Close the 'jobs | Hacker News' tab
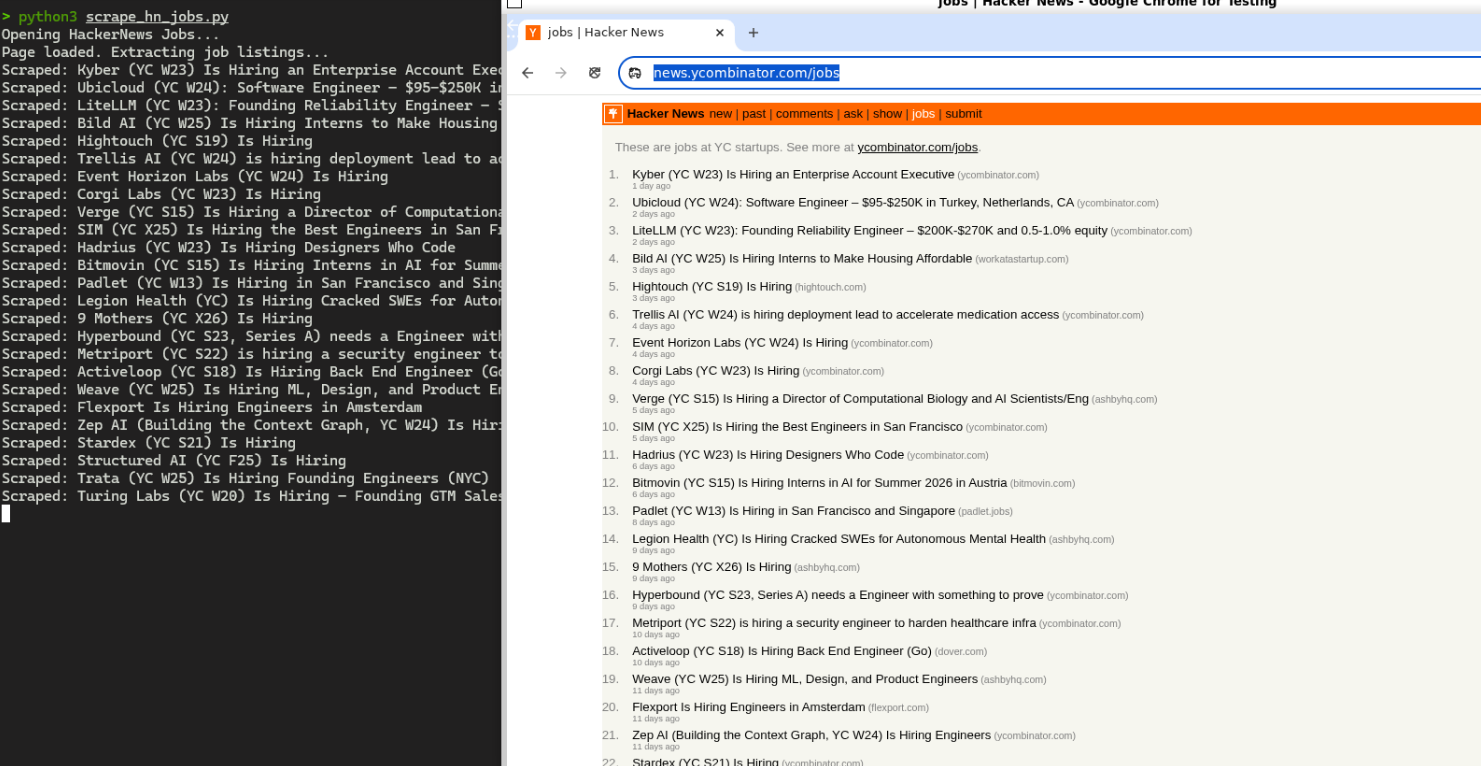 pyautogui.click(x=719, y=33)
